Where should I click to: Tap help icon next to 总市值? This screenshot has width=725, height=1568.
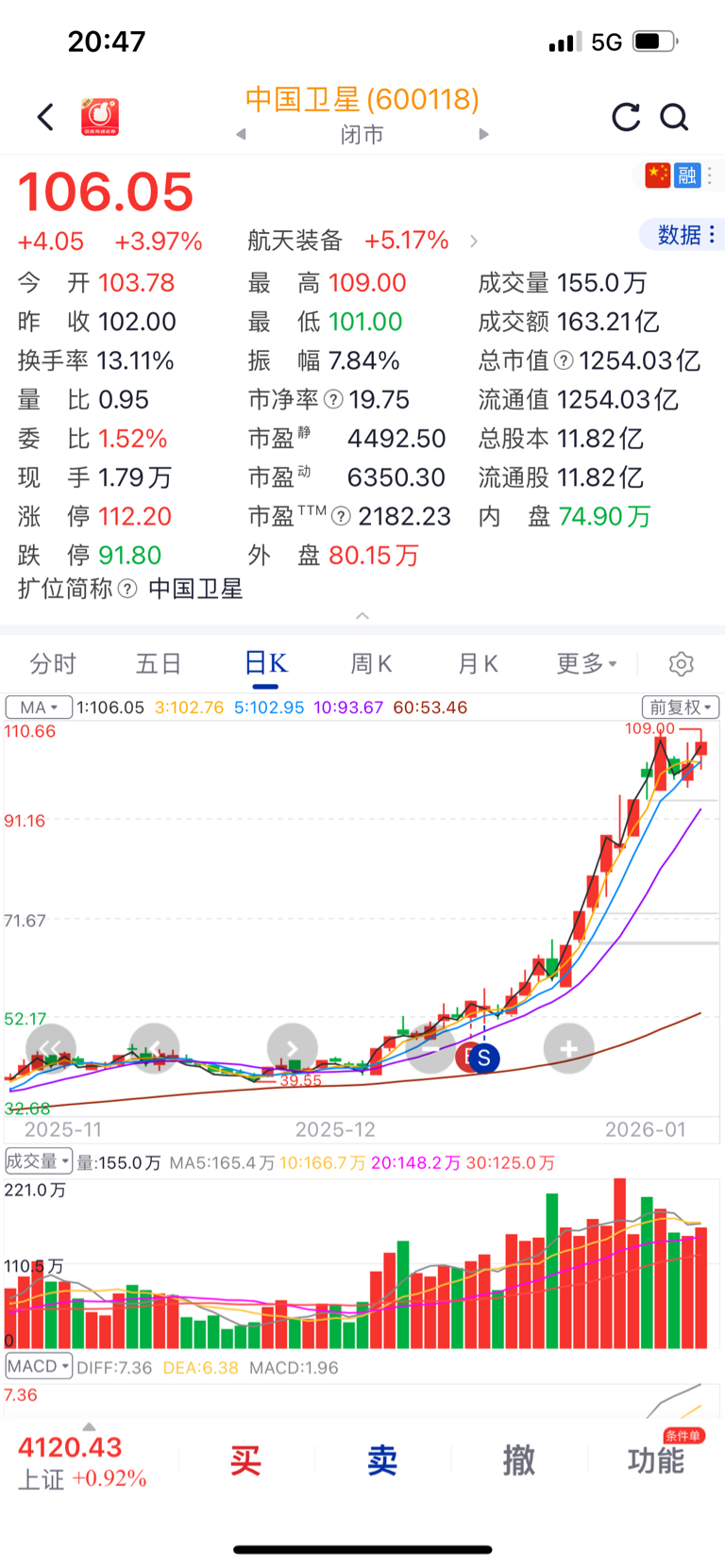point(564,360)
